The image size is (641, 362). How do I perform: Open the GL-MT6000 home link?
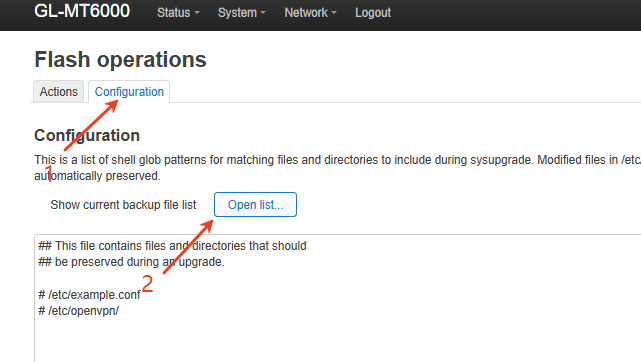tap(82, 11)
